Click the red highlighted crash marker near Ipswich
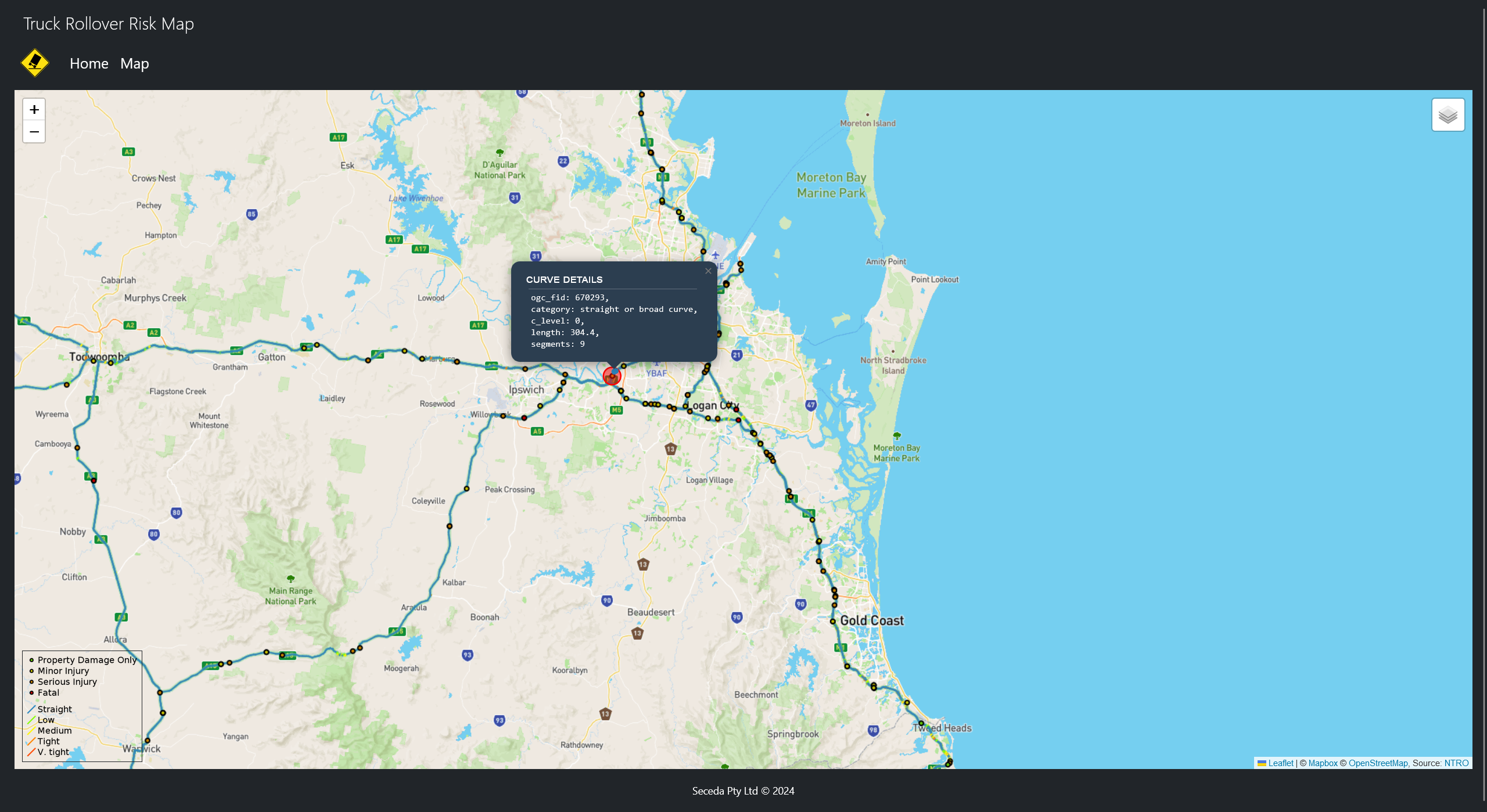The height and width of the screenshot is (812, 1487). click(x=612, y=376)
